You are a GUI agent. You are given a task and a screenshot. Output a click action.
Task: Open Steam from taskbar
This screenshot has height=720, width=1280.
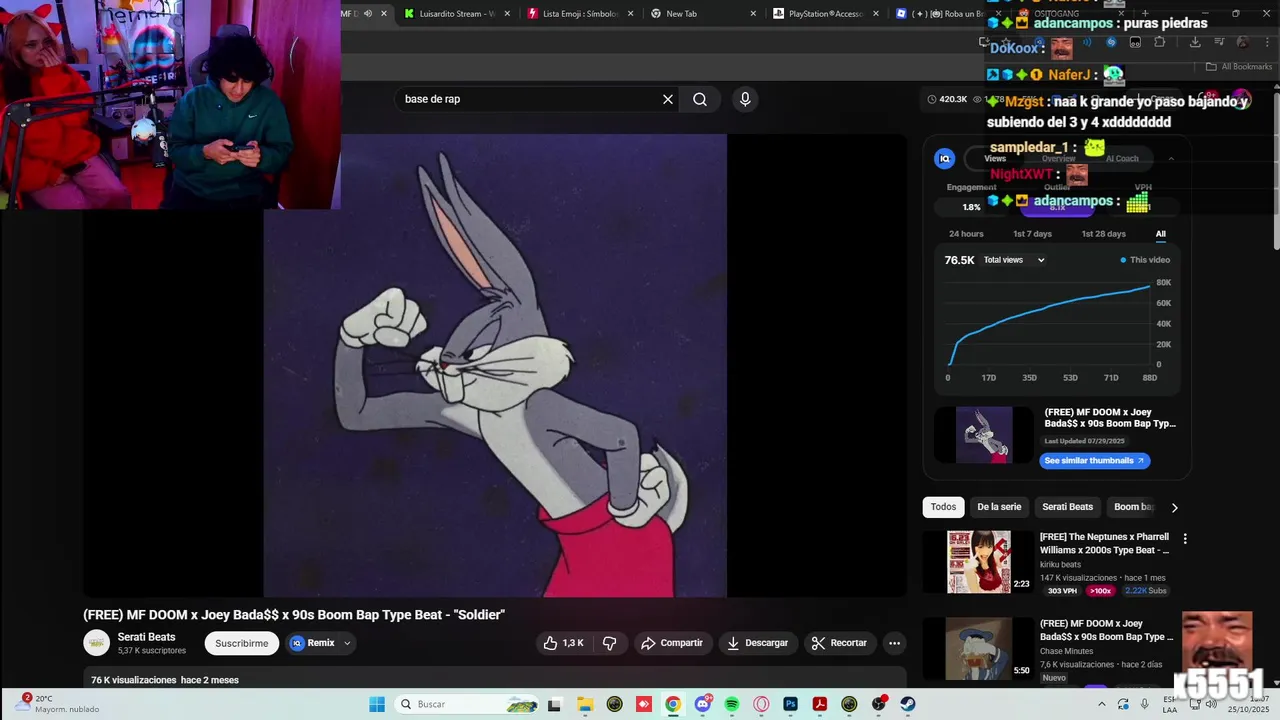[908, 704]
